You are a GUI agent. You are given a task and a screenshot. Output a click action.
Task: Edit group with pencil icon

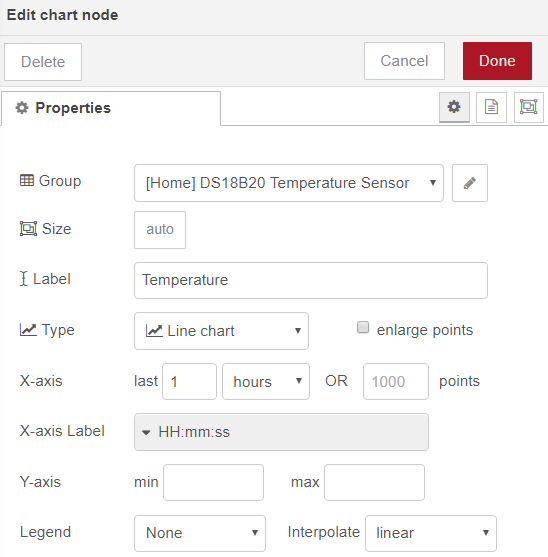tap(470, 183)
